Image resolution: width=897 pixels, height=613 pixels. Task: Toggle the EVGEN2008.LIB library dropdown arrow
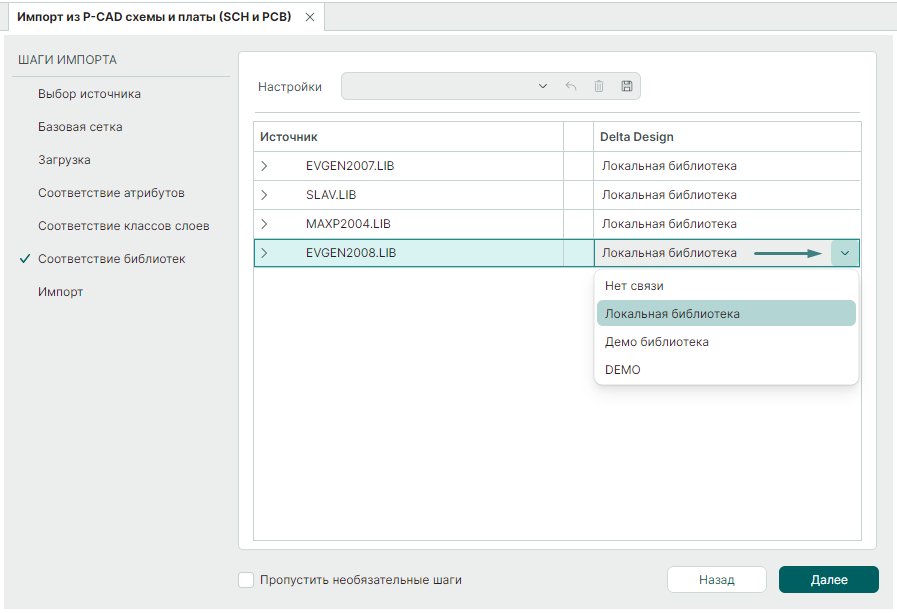click(845, 253)
